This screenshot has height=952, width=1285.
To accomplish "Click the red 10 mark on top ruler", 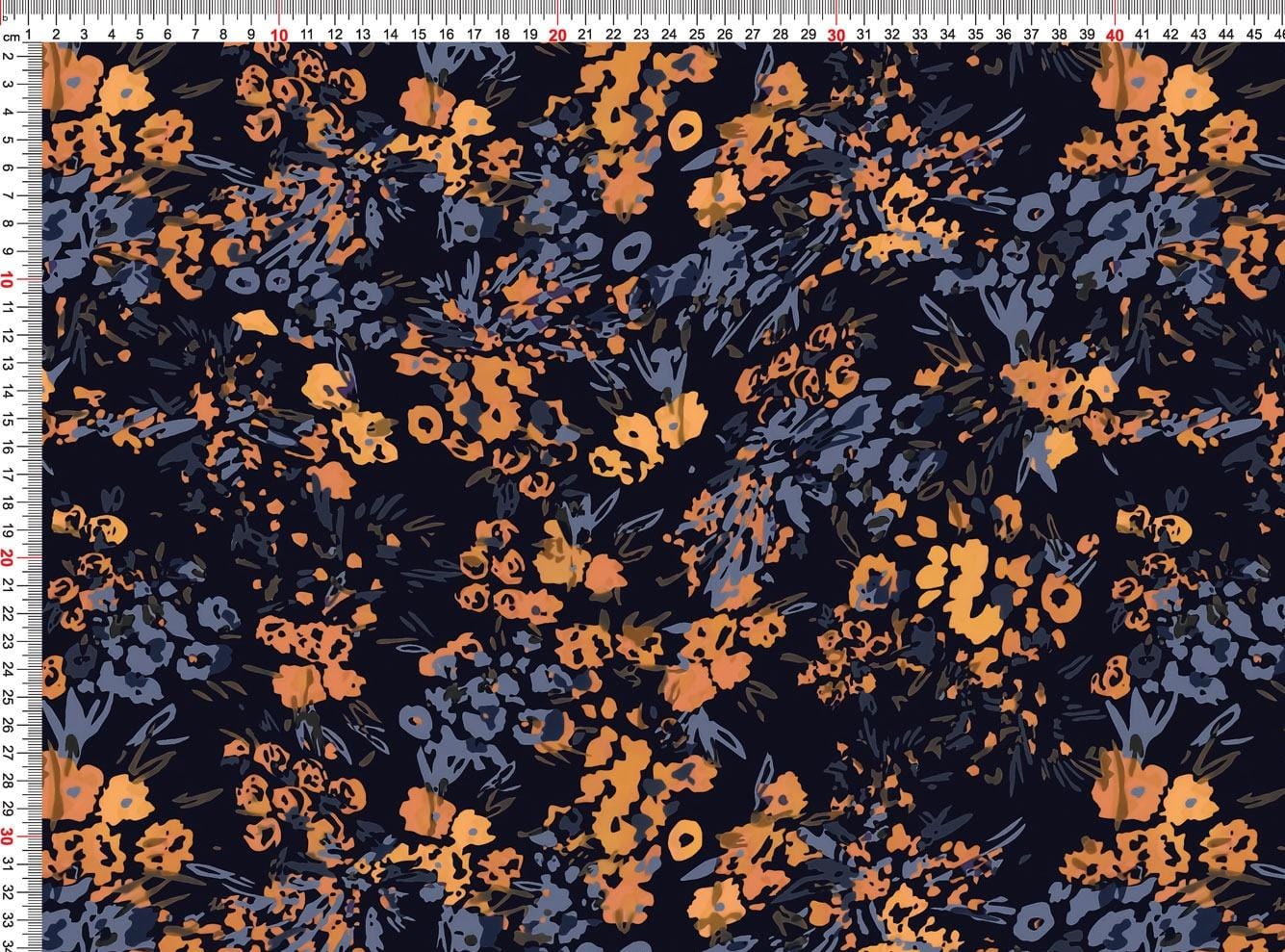I will (279, 34).
